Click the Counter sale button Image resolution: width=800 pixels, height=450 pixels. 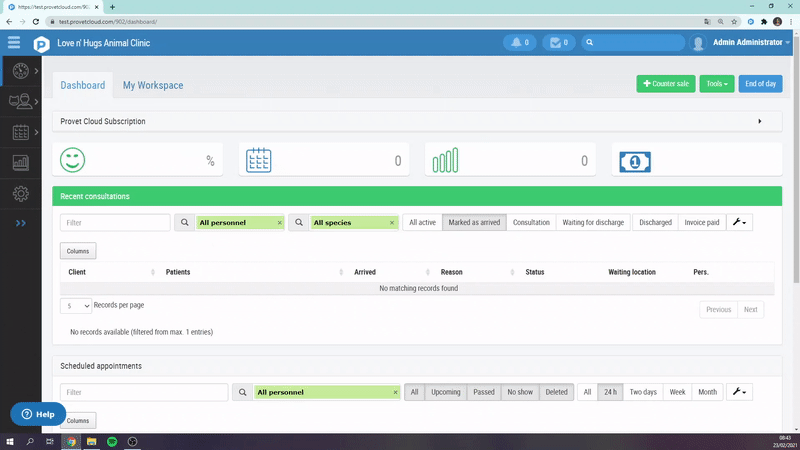click(665, 84)
